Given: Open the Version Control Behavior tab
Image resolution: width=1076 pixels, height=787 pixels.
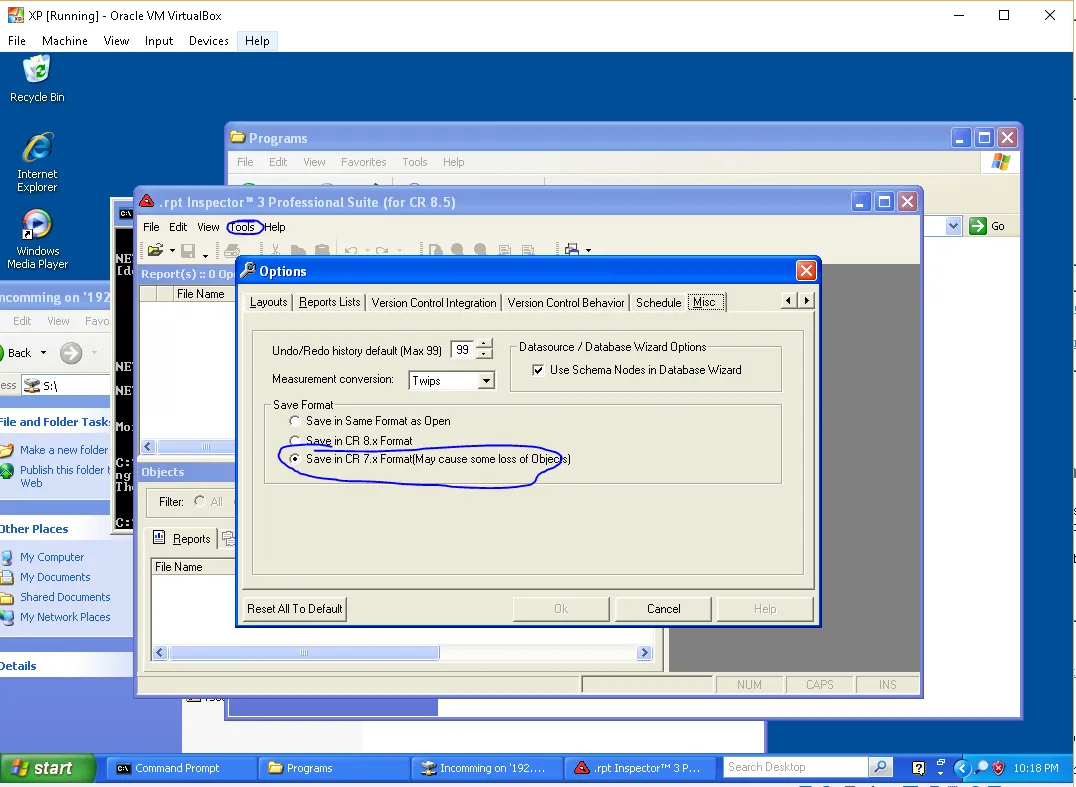Looking at the screenshot, I should [565, 303].
